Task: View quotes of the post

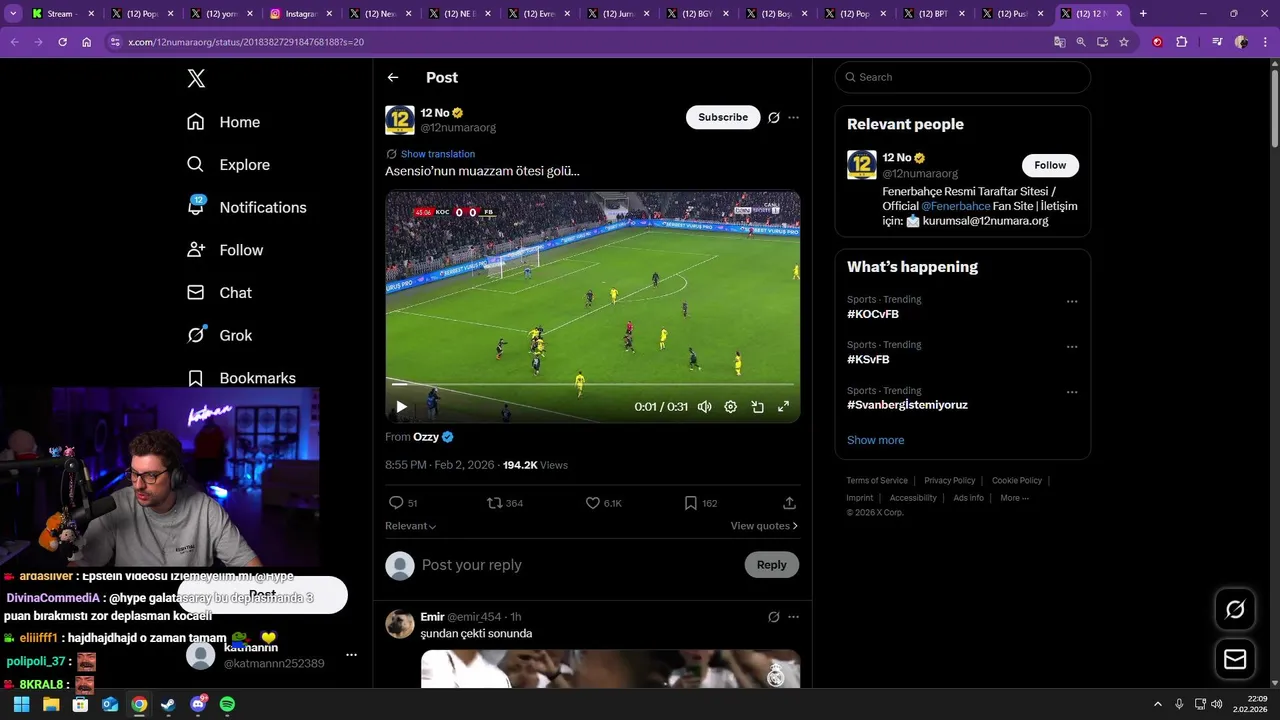Action: coord(764,526)
